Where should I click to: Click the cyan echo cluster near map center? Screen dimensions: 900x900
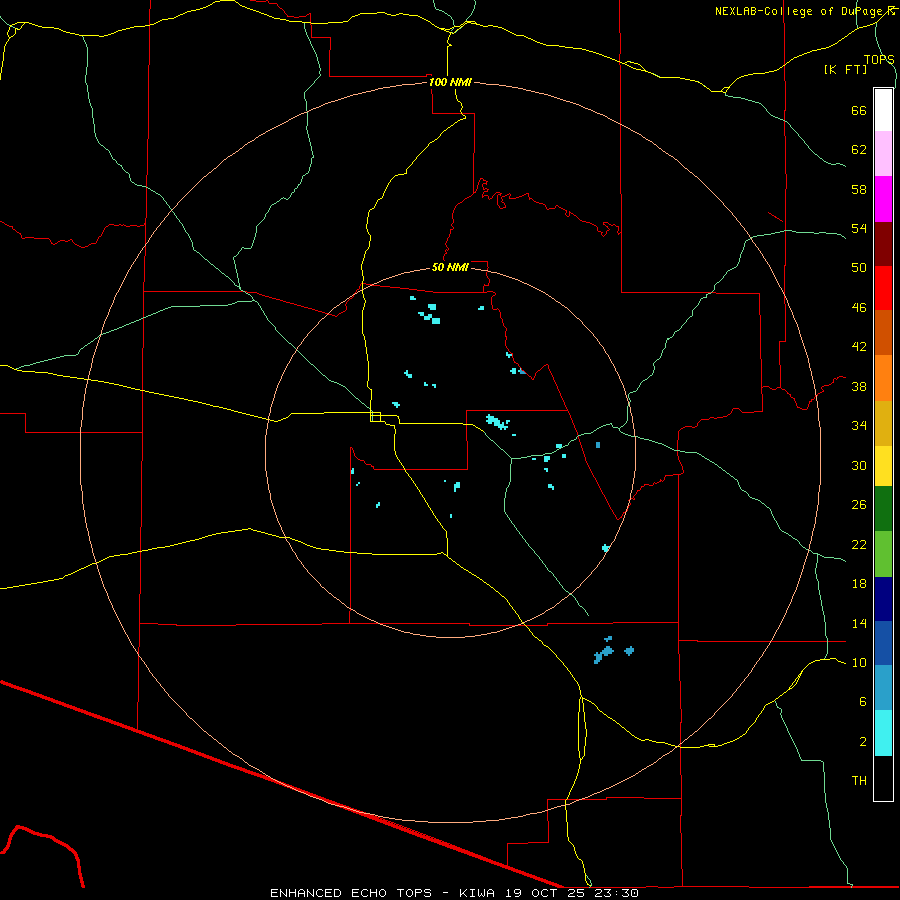pyautogui.click(x=497, y=422)
